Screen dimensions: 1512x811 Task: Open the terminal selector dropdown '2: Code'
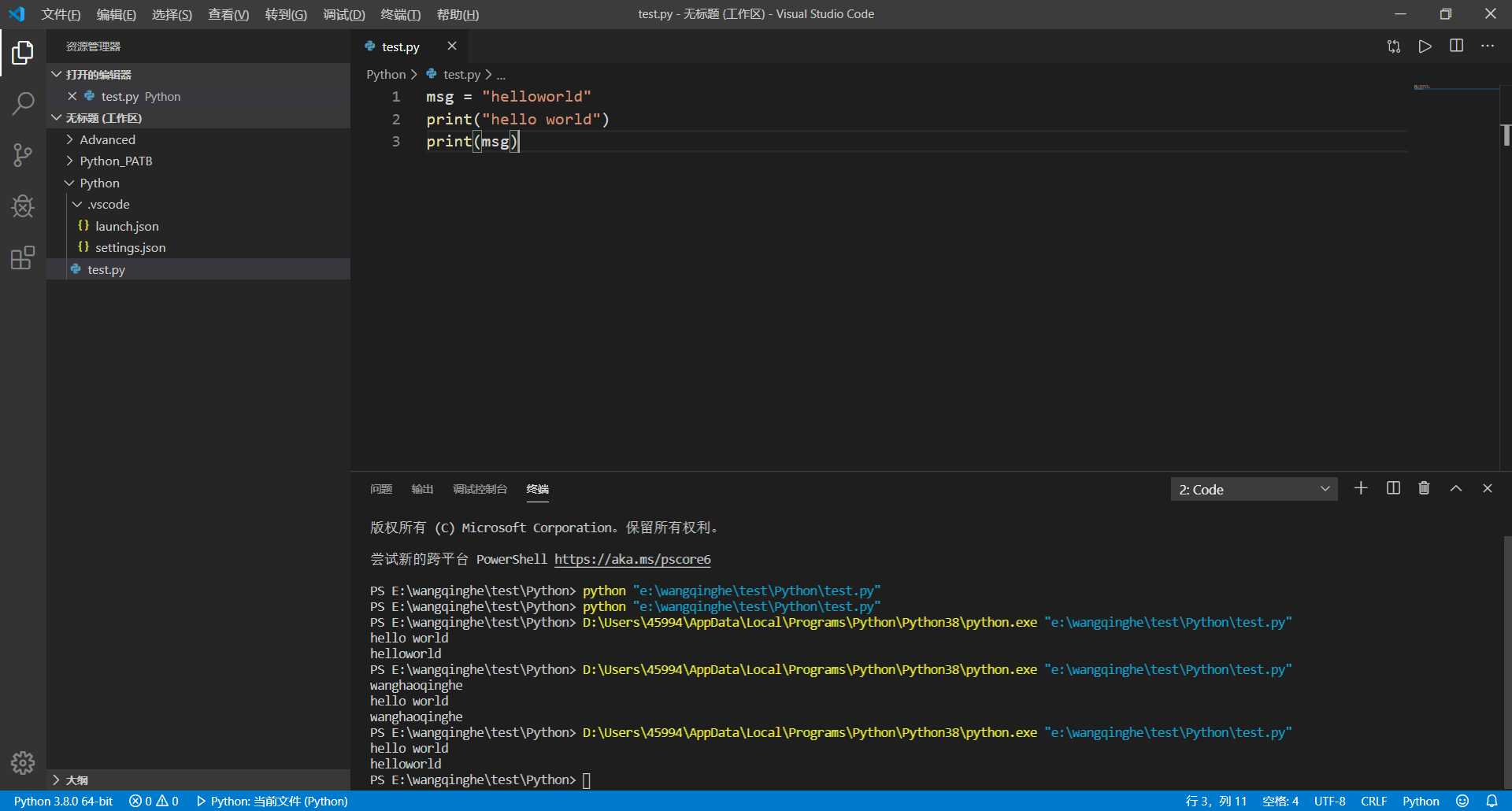[1253, 489]
